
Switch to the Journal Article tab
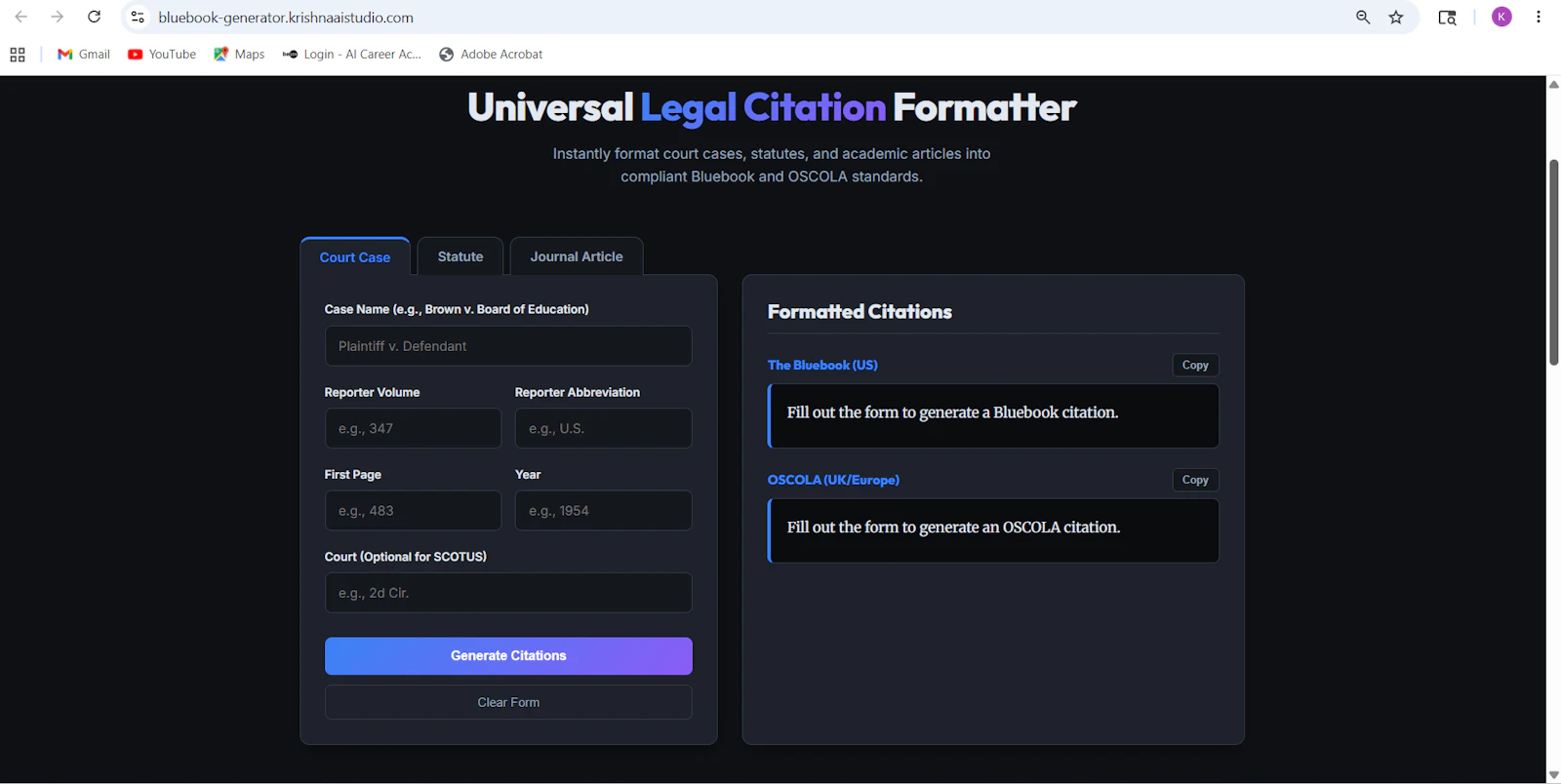tap(577, 256)
